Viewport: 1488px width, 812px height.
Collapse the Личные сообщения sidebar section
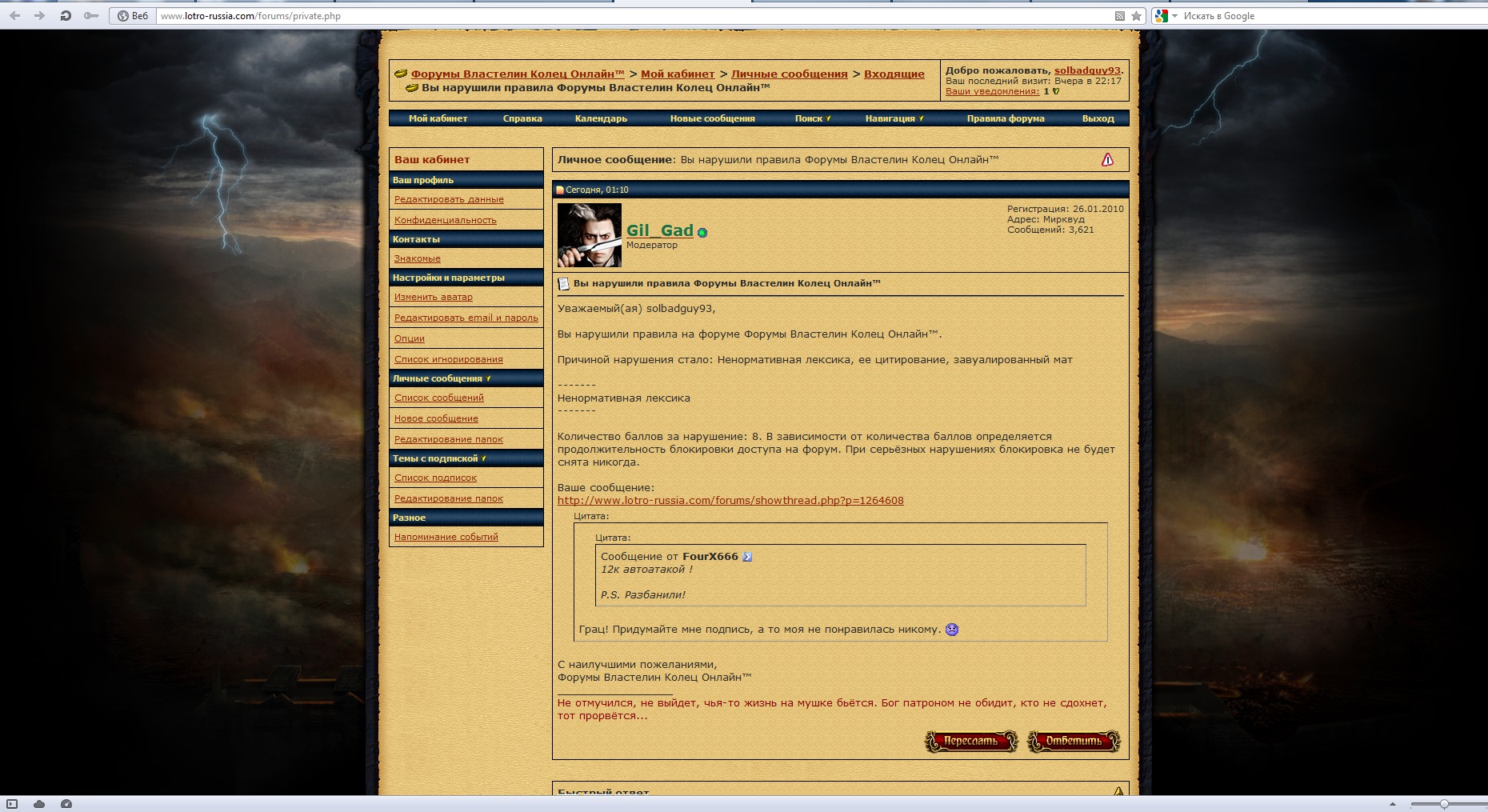[x=488, y=378]
